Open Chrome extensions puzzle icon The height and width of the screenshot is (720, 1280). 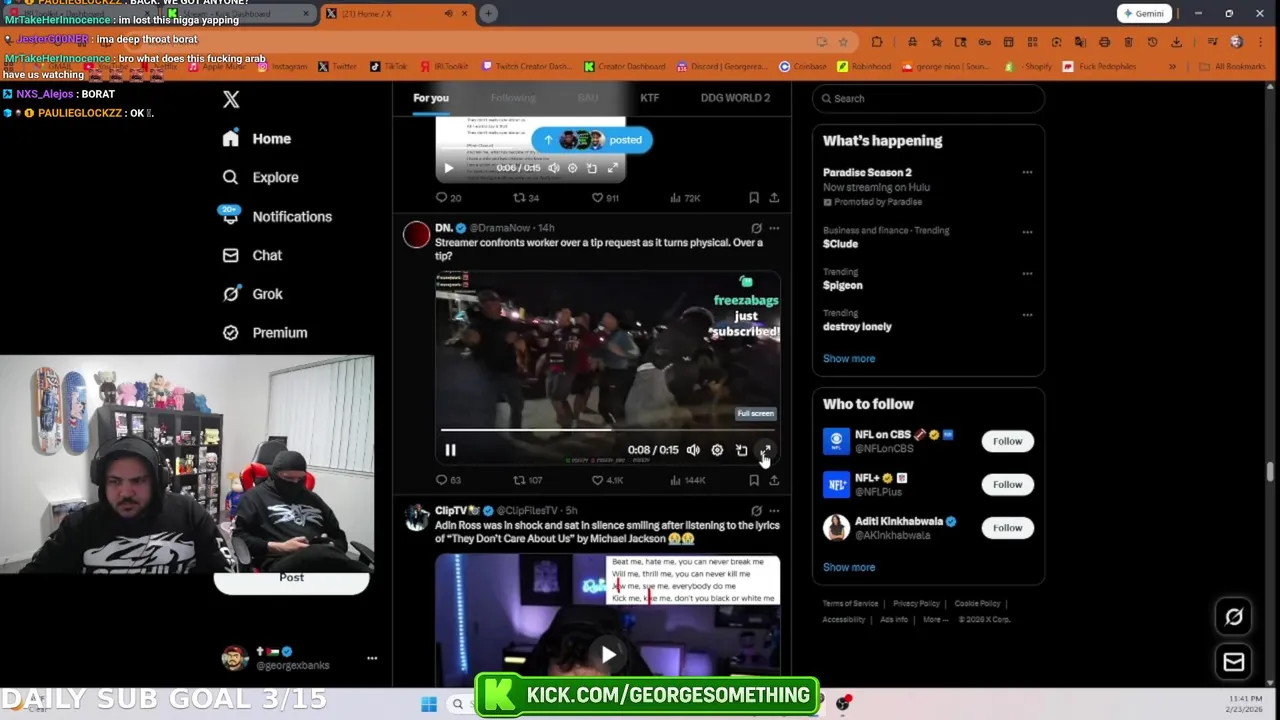point(877,42)
